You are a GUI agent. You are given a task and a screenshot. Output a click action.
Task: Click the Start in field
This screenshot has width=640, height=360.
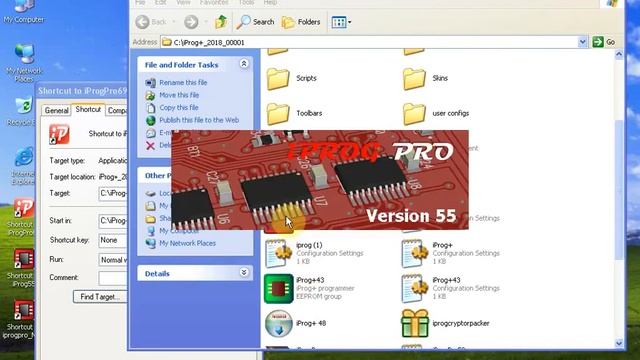pyautogui.click(x=113, y=221)
